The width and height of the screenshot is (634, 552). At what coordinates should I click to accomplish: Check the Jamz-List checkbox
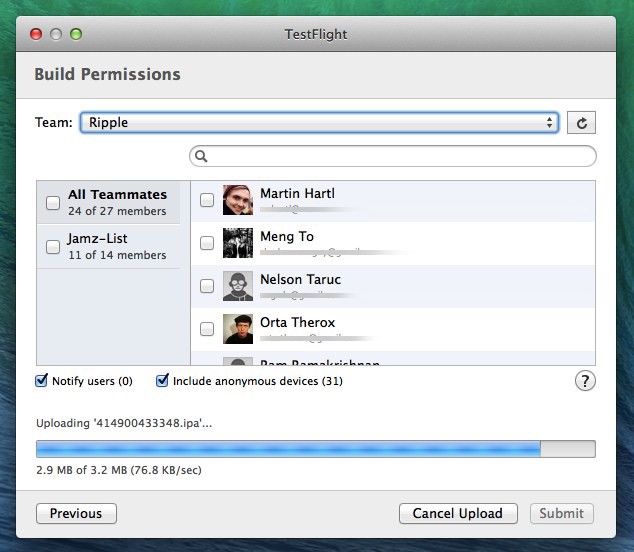point(53,247)
